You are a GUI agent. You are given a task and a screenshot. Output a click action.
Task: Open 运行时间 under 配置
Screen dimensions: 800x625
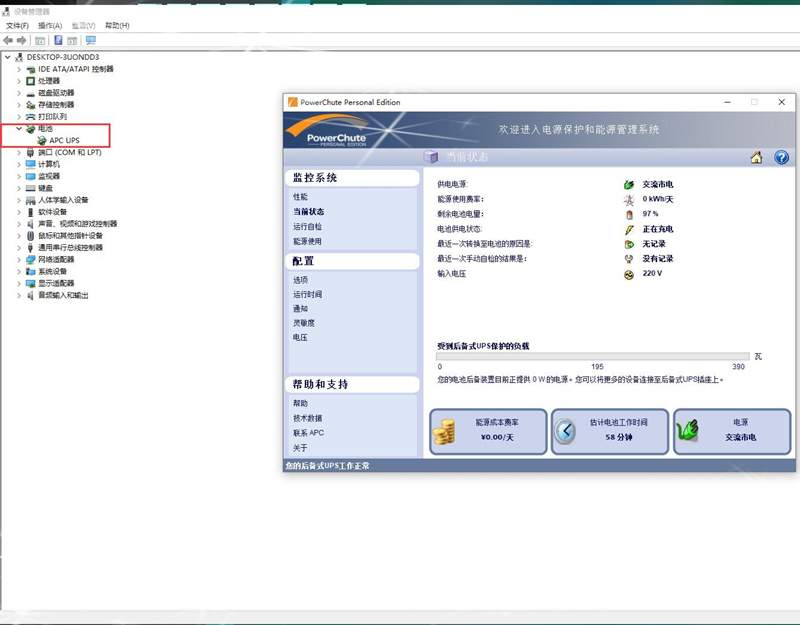point(308,294)
